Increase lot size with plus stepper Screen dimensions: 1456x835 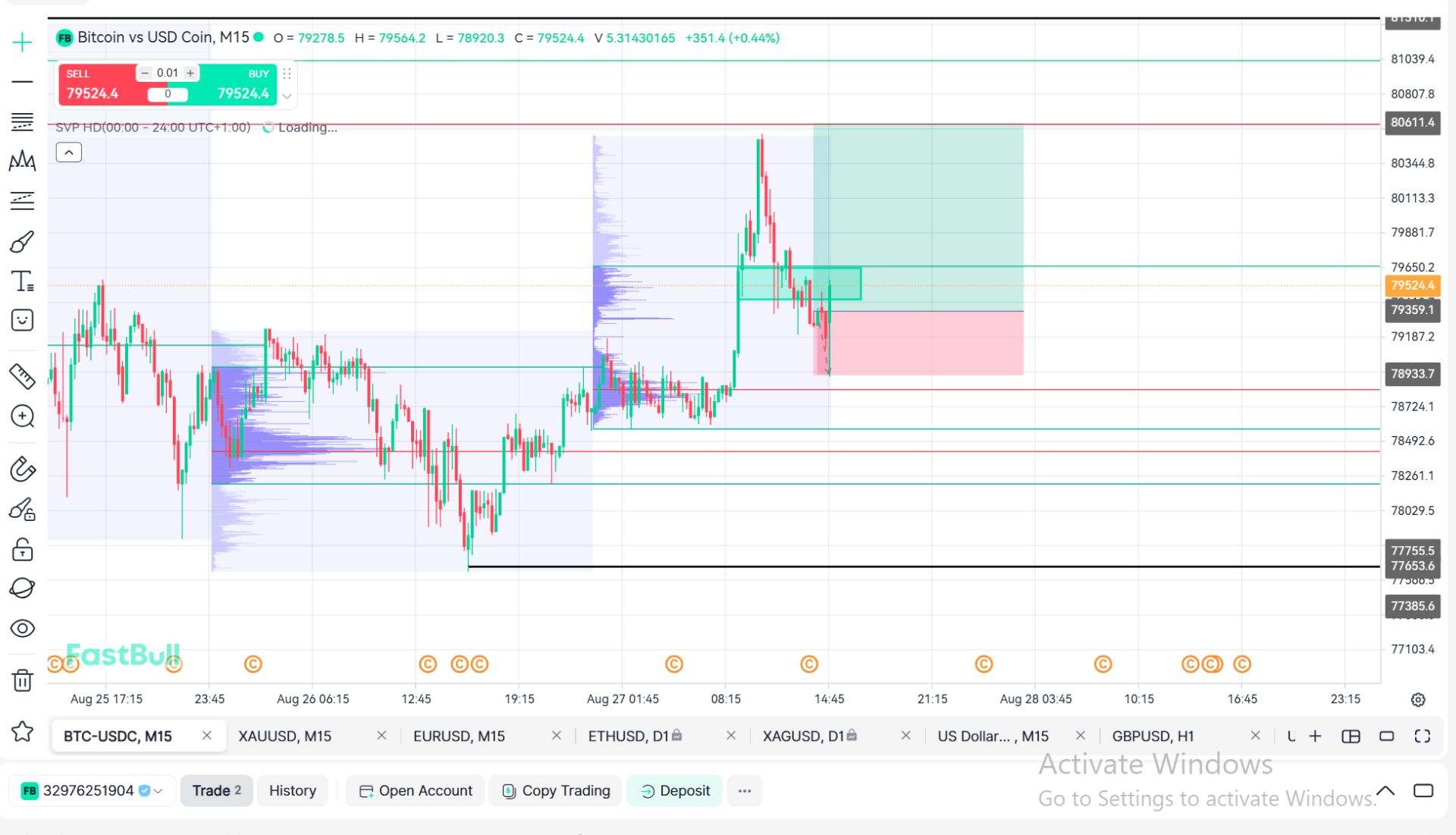click(x=190, y=73)
